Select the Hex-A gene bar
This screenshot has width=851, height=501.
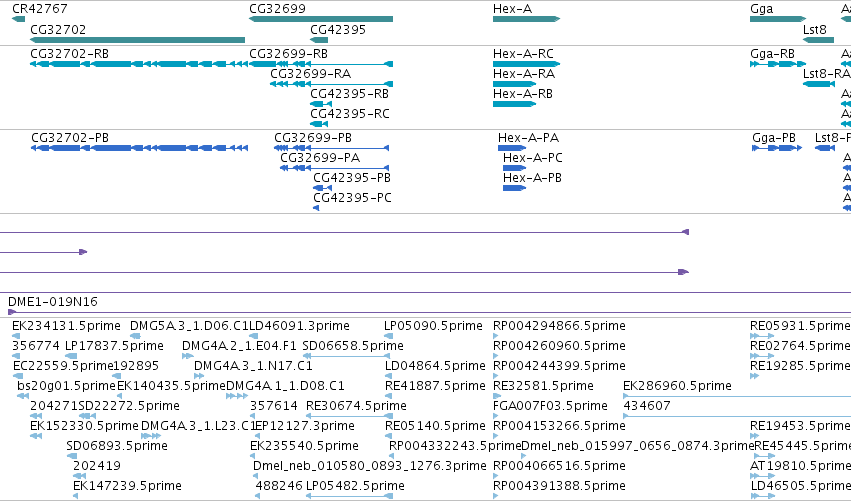pyautogui.click(x=526, y=19)
